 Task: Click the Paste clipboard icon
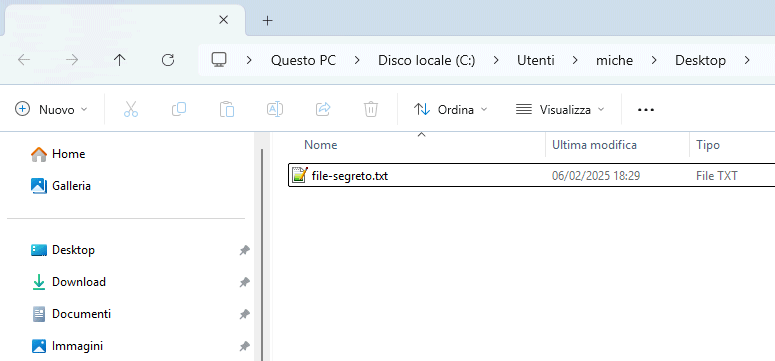pyautogui.click(x=227, y=109)
